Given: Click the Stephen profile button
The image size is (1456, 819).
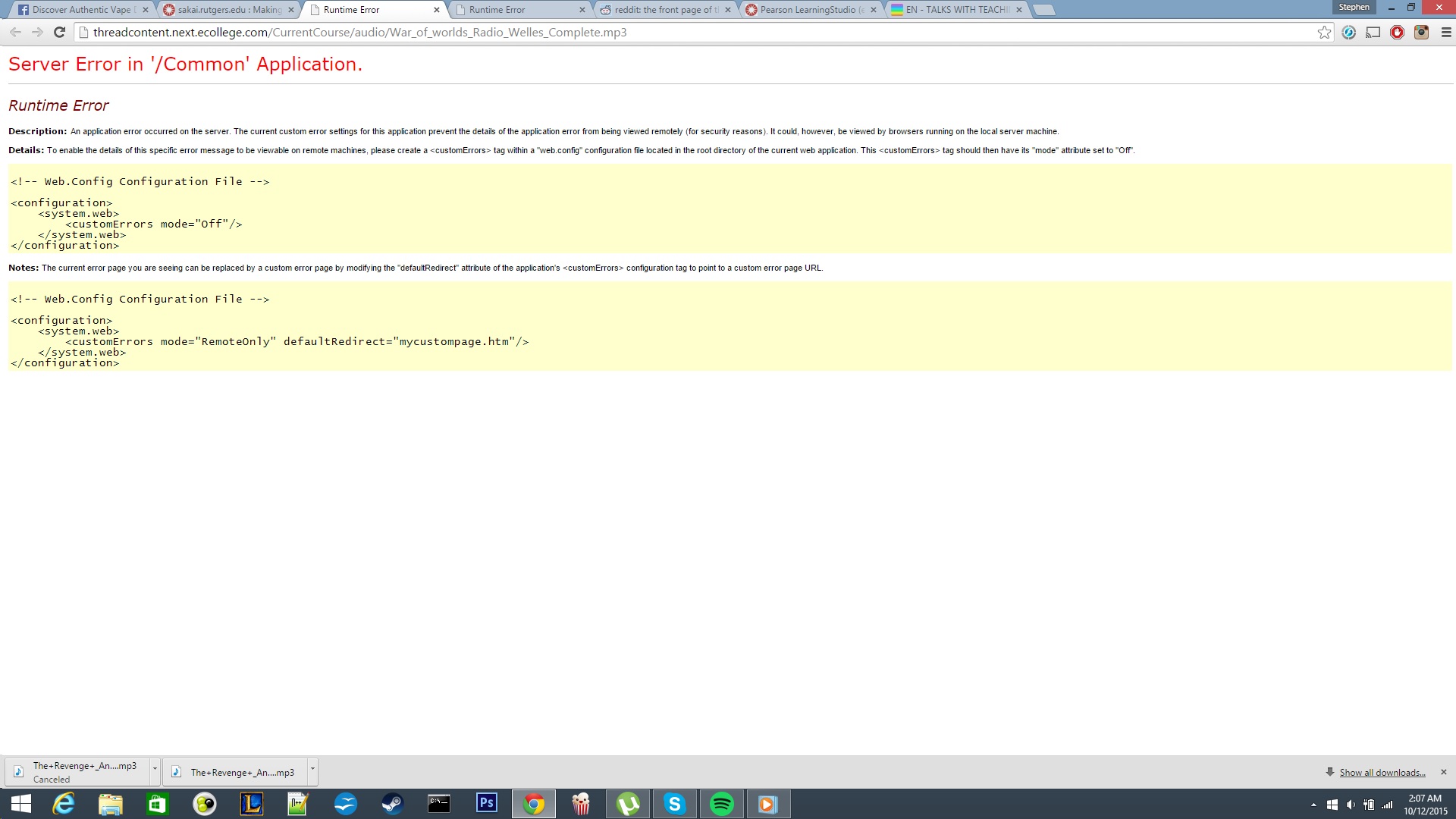Looking at the screenshot, I should pos(1354,7).
